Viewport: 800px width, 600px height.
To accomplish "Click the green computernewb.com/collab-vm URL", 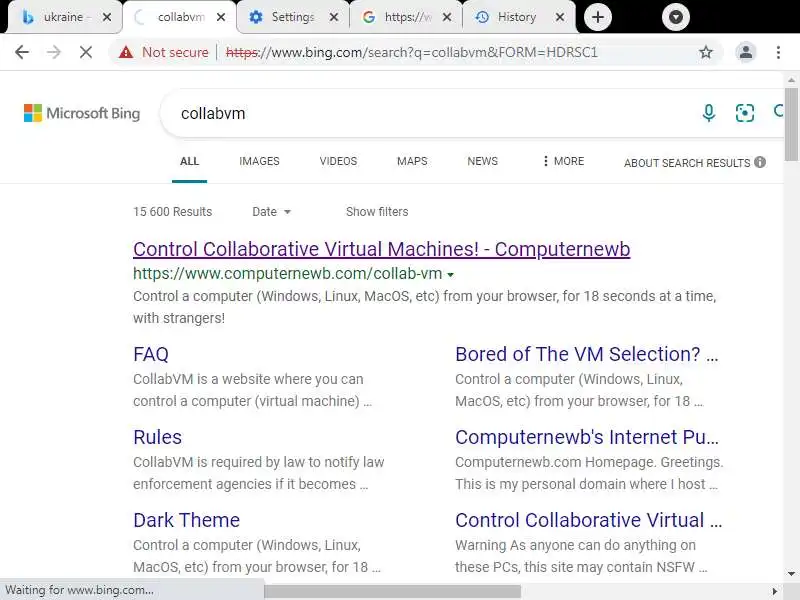I will 288,273.
